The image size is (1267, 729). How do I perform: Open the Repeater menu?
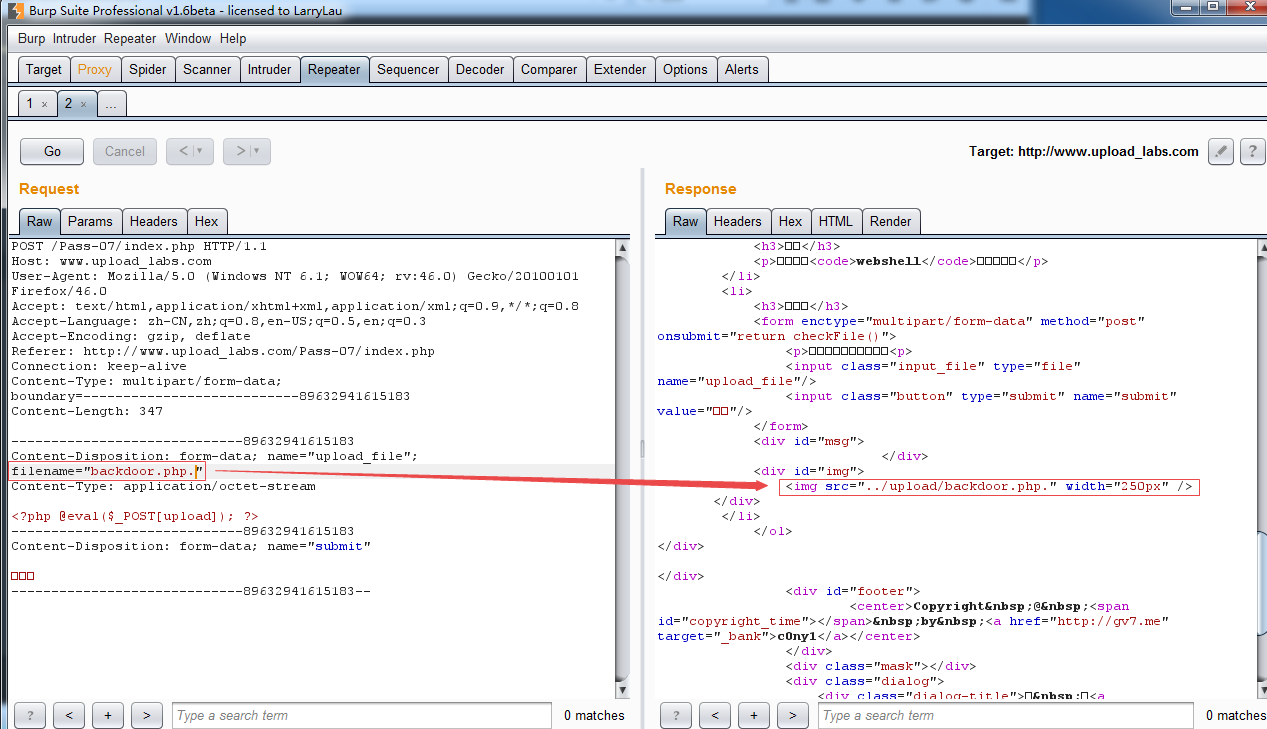(130, 38)
